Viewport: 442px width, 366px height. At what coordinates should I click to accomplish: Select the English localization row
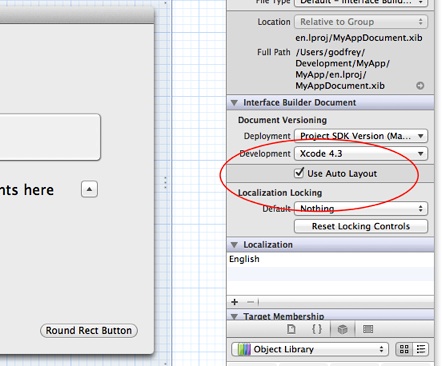(330, 259)
